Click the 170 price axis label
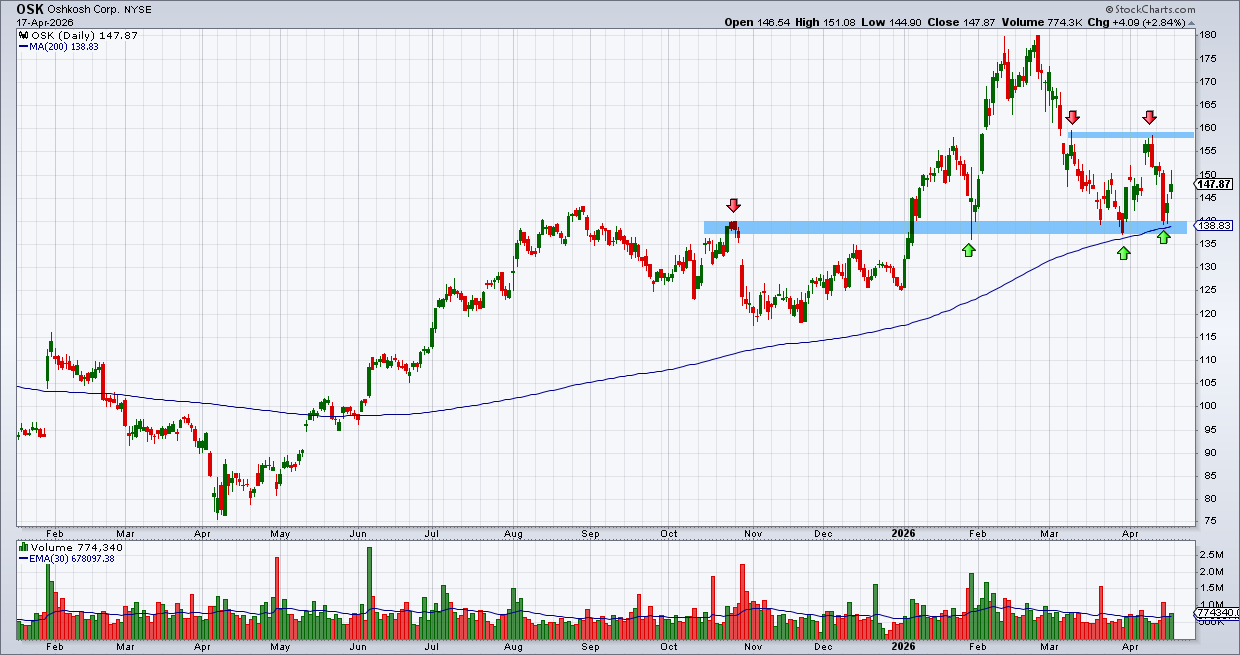Screen dimensions: 1240x655 coord(1209,82)
